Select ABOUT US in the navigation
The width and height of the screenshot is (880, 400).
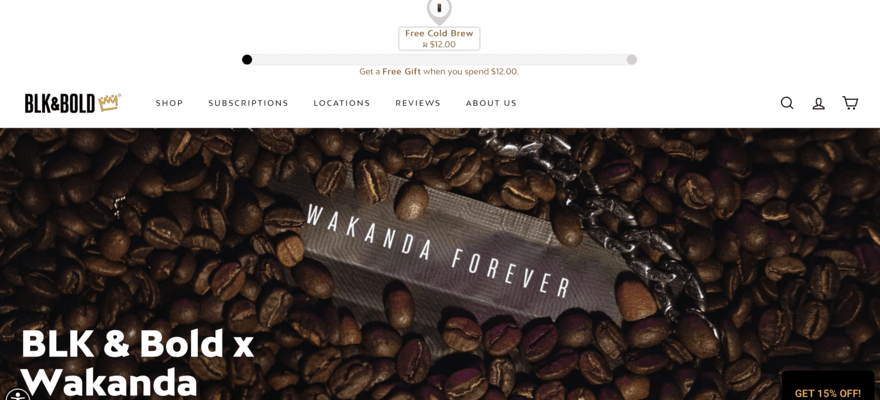[491, 103]
